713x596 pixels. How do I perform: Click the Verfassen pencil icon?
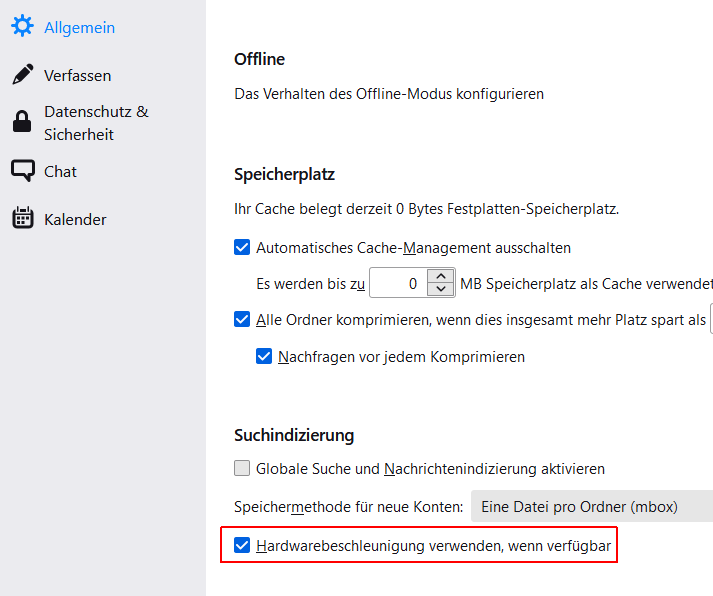22,75
